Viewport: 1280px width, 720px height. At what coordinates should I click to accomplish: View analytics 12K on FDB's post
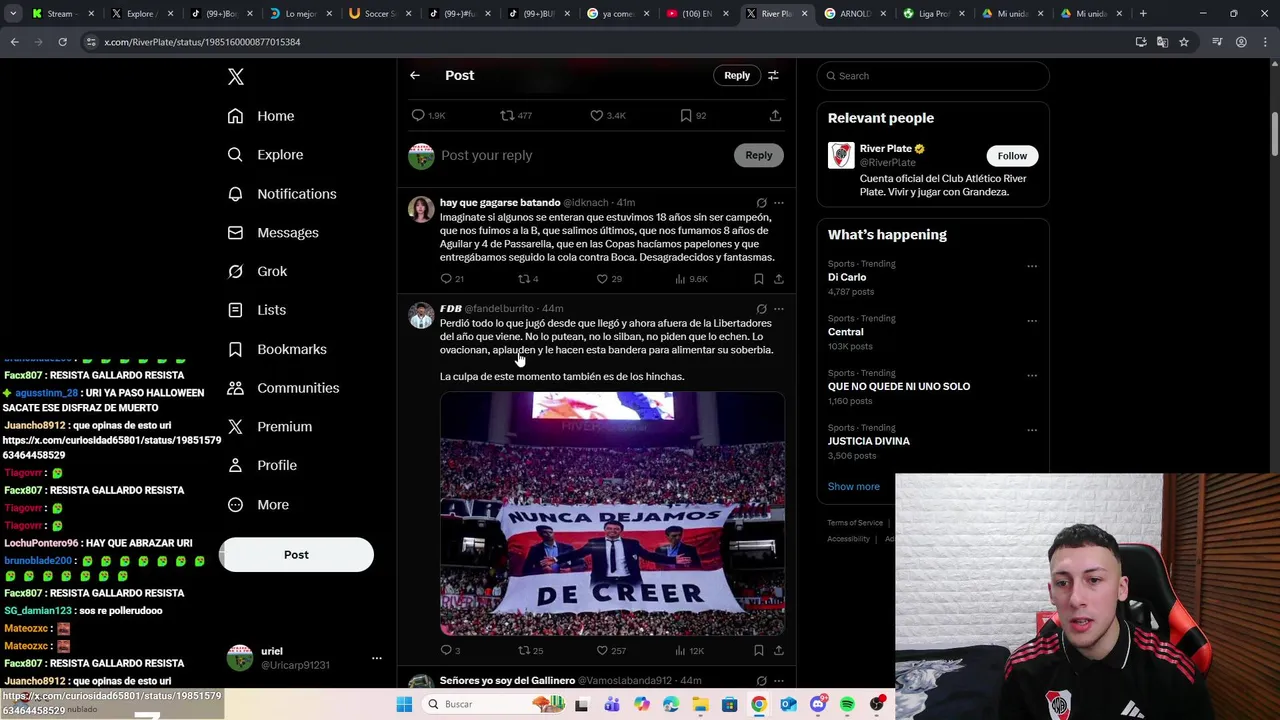(689, 651)
